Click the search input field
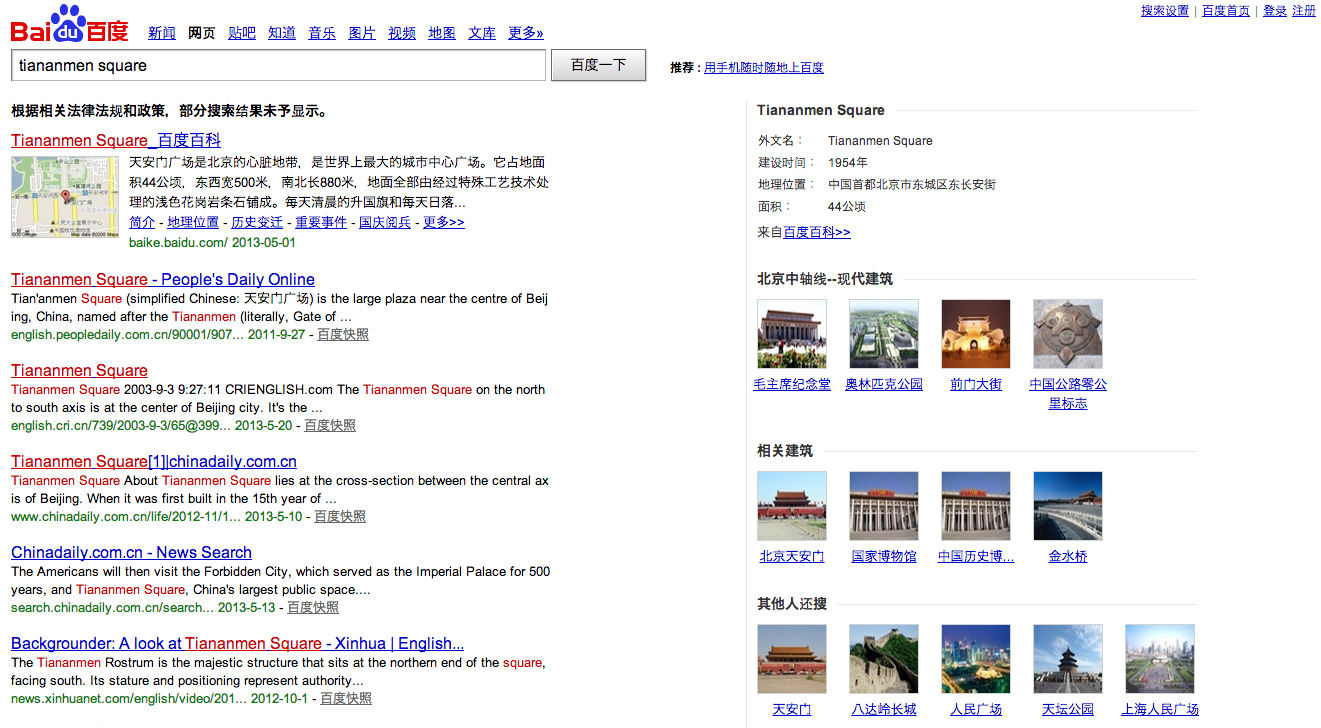 click(x=278, y=66)
